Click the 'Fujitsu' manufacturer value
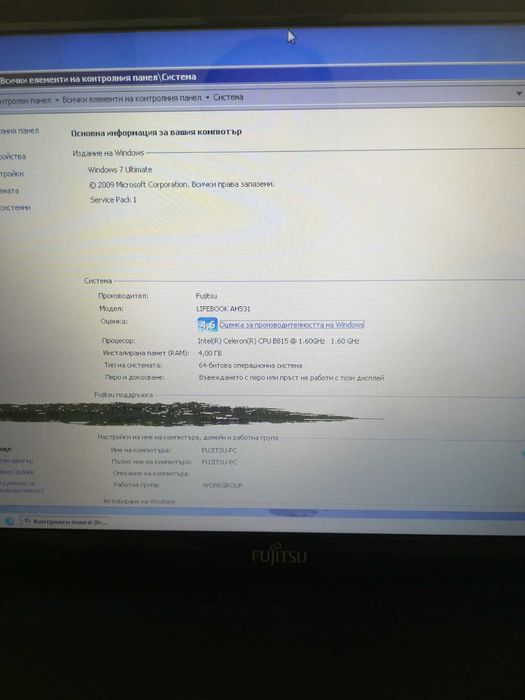The height and width of the screenshot is (700, 525). point(206,296)
